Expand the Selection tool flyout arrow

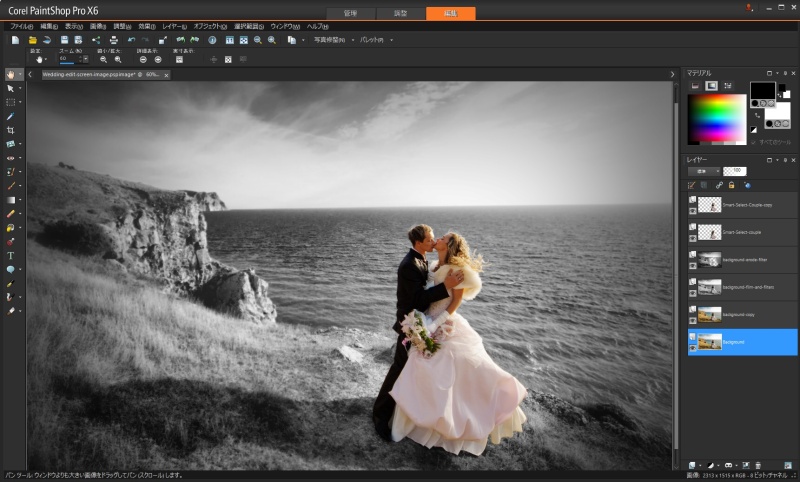[x=20, y=102]
